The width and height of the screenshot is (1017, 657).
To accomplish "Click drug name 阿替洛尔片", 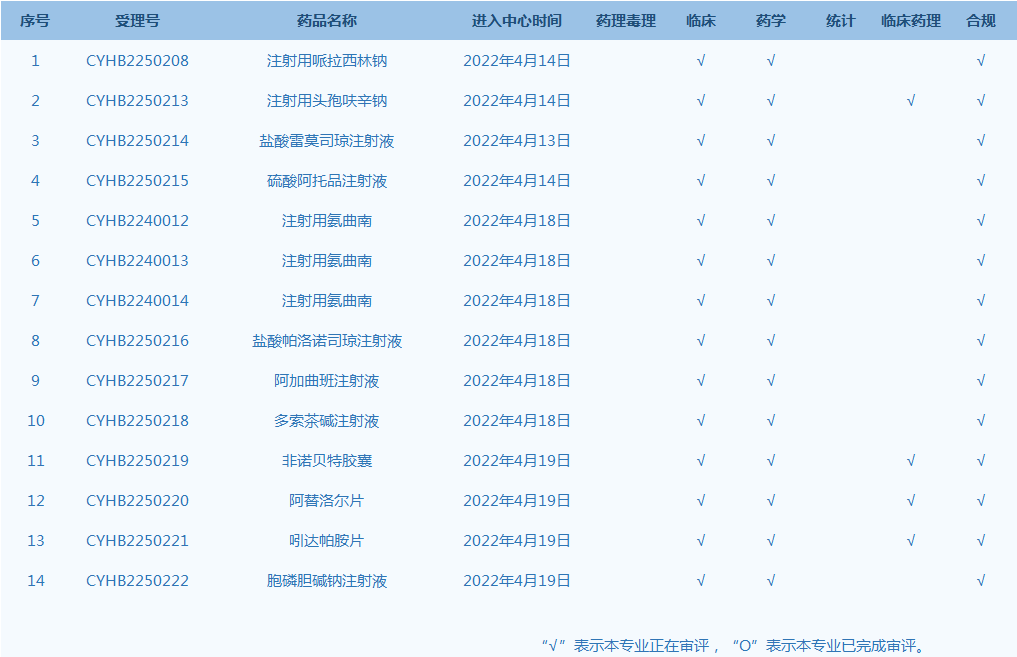I will [x=327, y=501].
